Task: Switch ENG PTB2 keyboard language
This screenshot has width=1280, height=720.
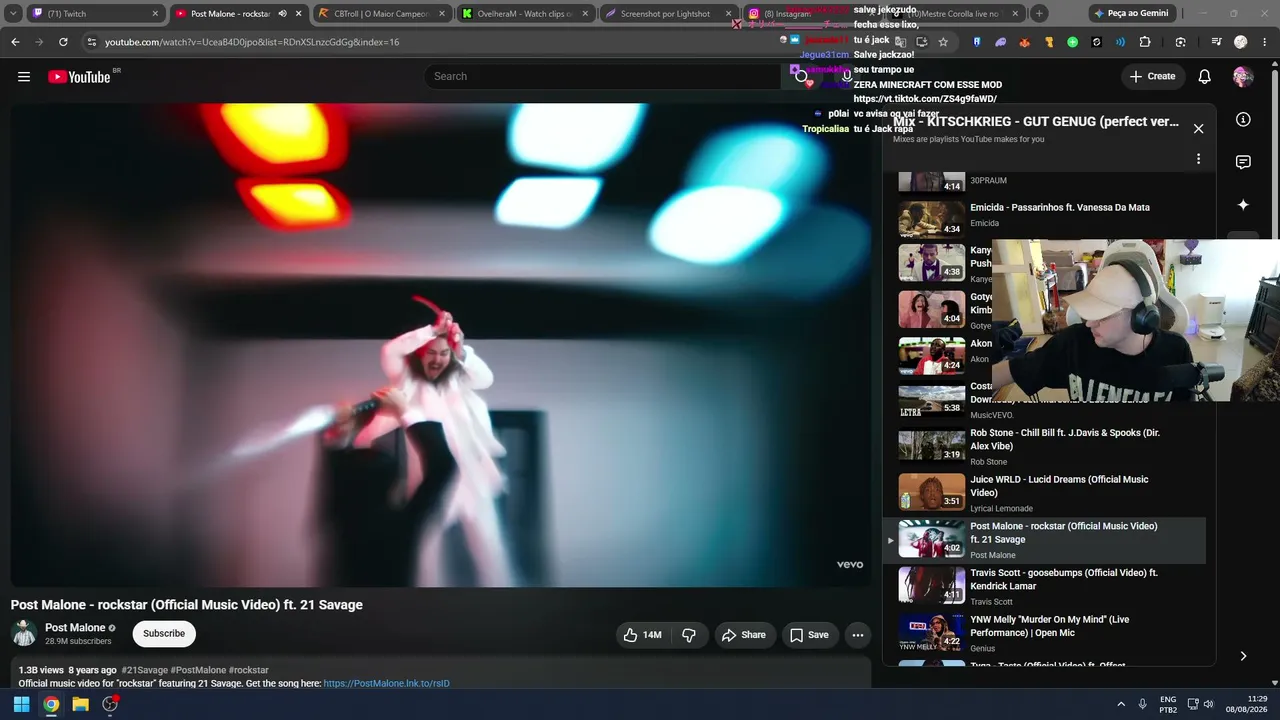Action: pos(1168,704)
